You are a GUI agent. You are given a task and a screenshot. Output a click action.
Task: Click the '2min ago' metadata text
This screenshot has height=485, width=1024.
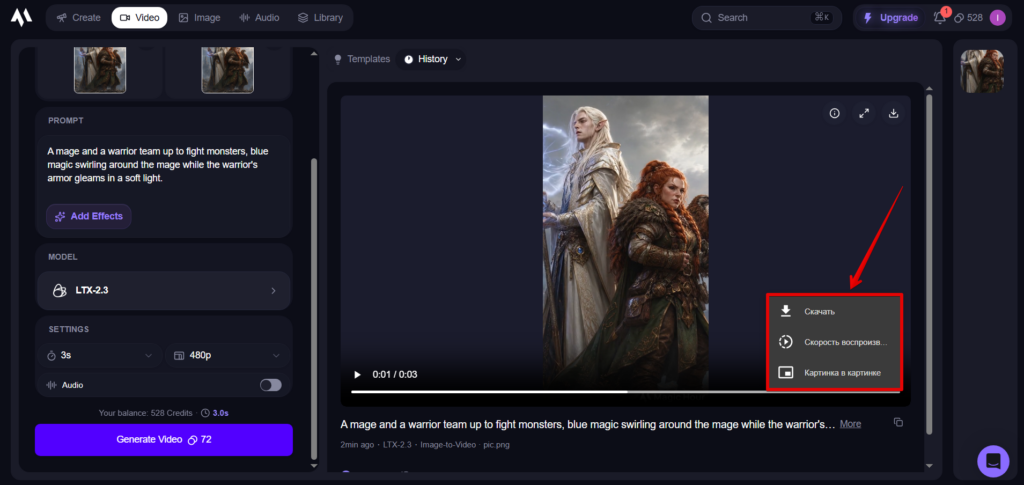[x=357, y=445]
